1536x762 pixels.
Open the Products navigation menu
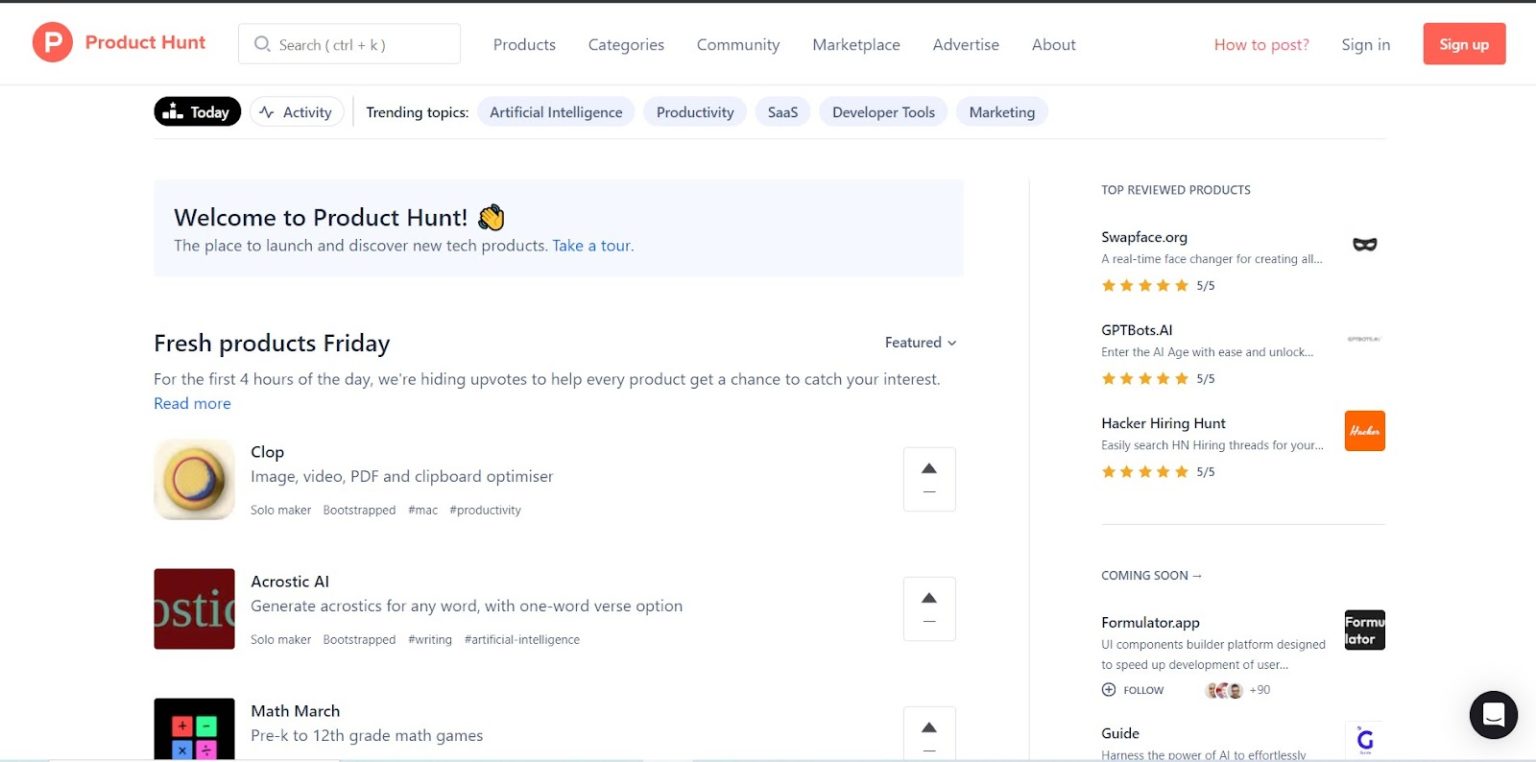[x=524, y=45]
